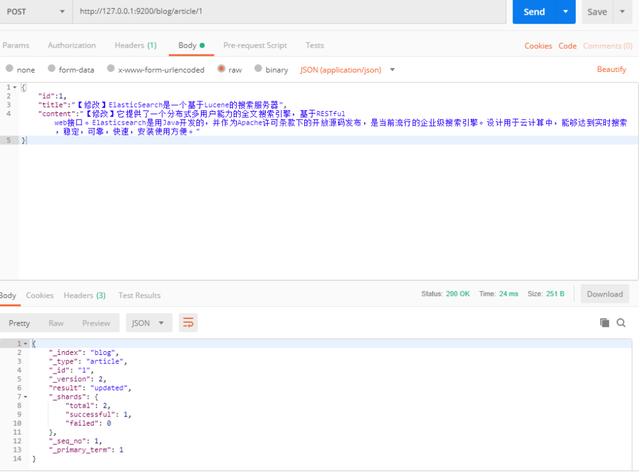Collapse response root object fold arrow on line 1

[x=26, y=344]
